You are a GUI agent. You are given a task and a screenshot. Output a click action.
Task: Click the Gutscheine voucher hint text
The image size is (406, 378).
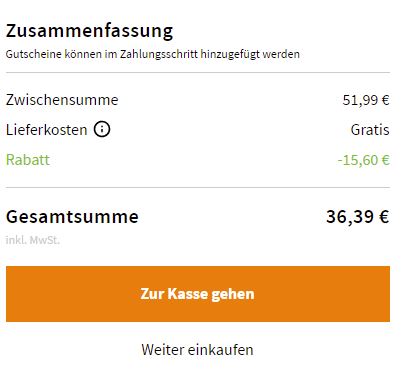(153, 54)
